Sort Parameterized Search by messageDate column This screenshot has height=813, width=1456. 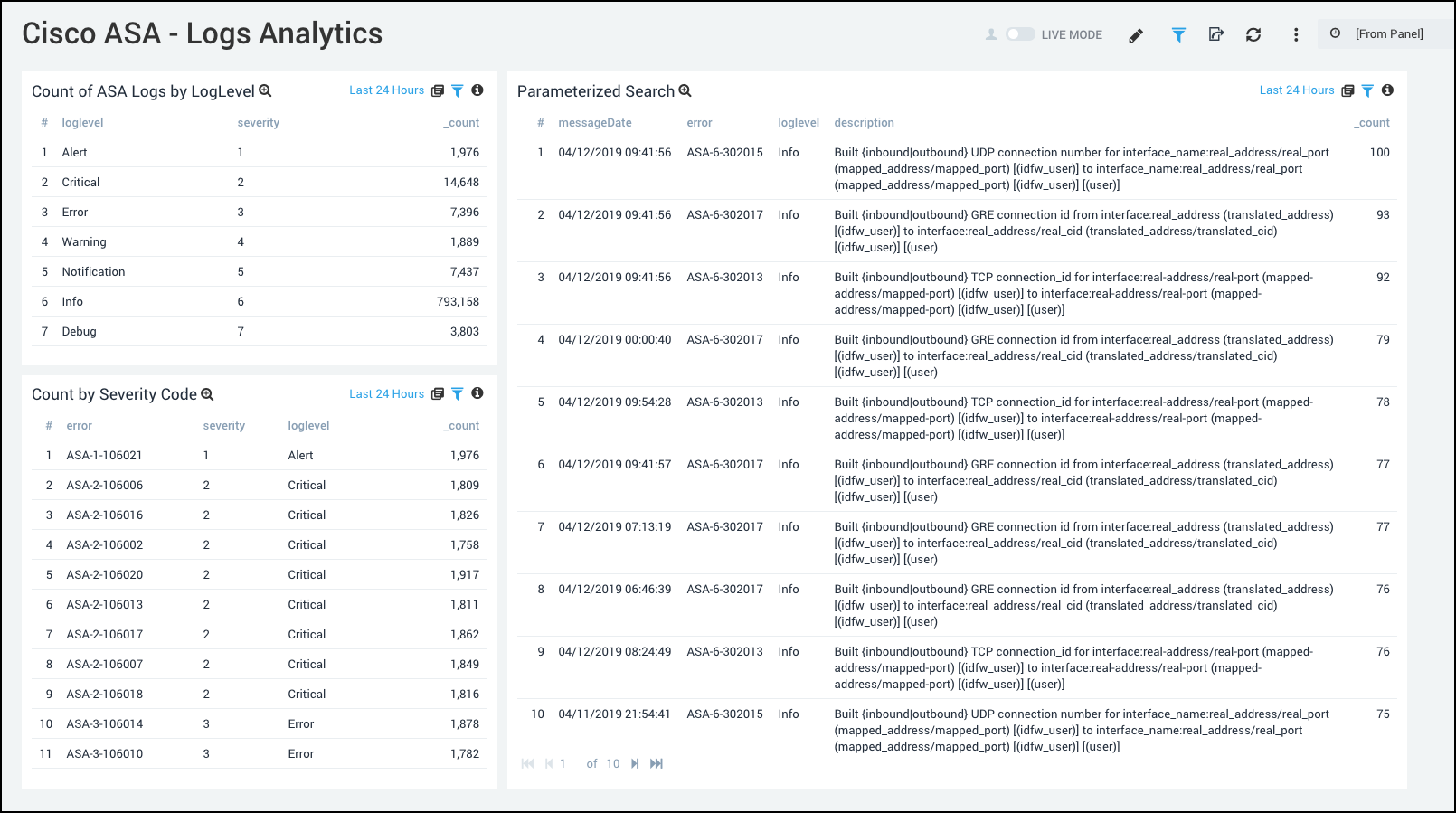pyautogui.click(x=594, y=123)
